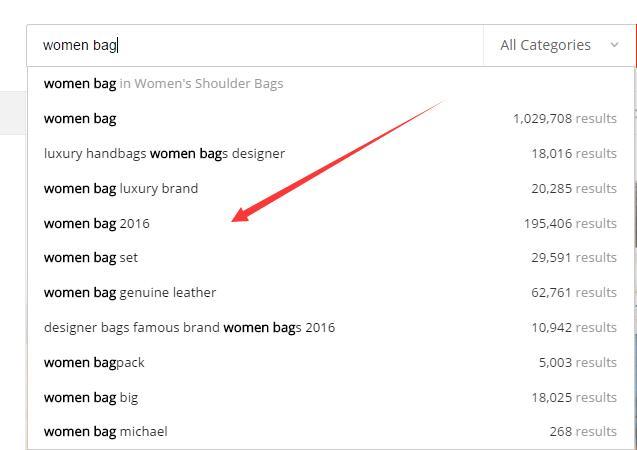The width and height of the screenshot is (637, 450).
Task: Click the "20,285 results" count
Action: click(x=573, y=188)
